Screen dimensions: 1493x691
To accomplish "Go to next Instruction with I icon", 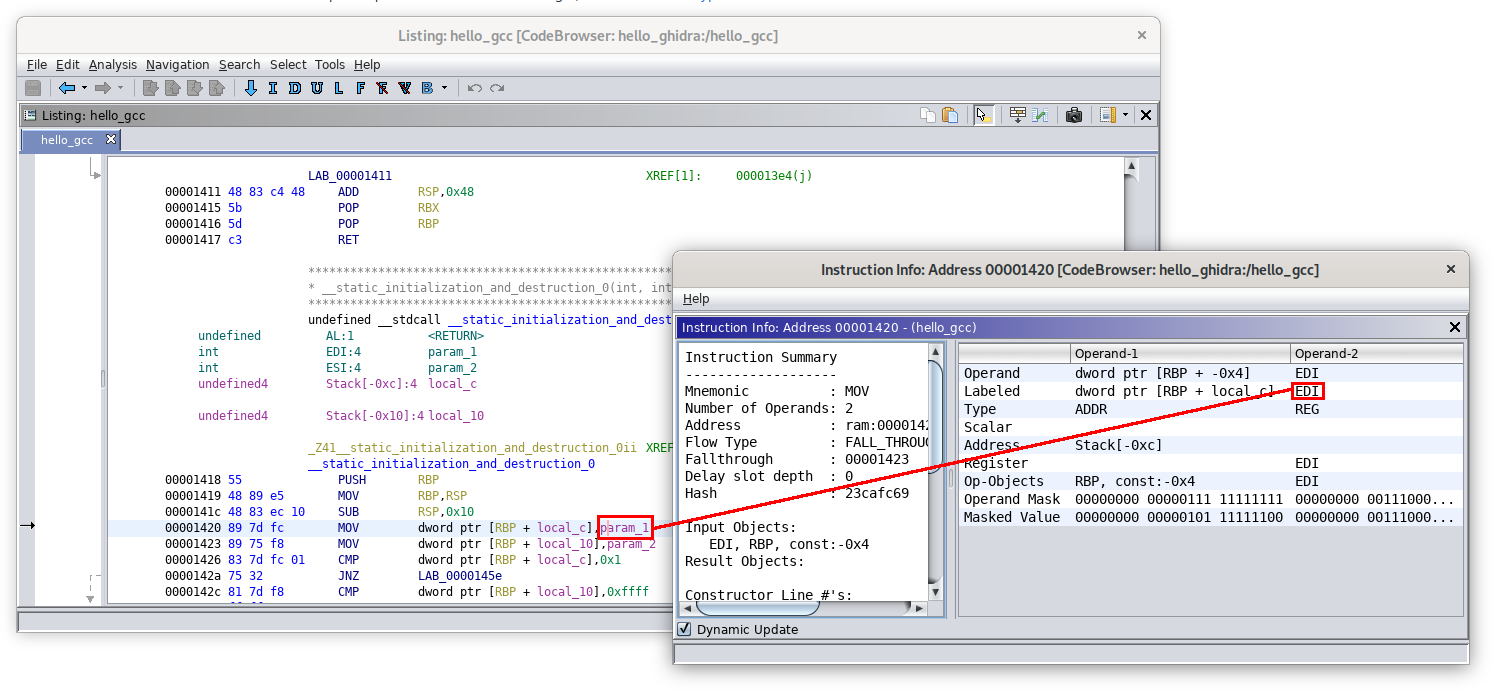I will [x=273, y=88].
